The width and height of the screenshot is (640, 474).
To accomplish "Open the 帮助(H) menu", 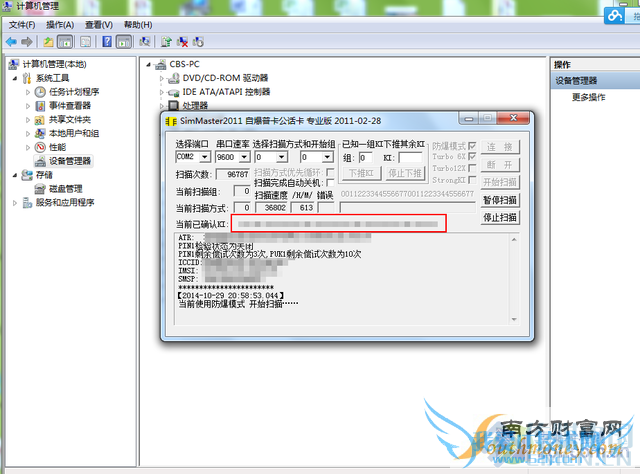I will click(138, 25).
